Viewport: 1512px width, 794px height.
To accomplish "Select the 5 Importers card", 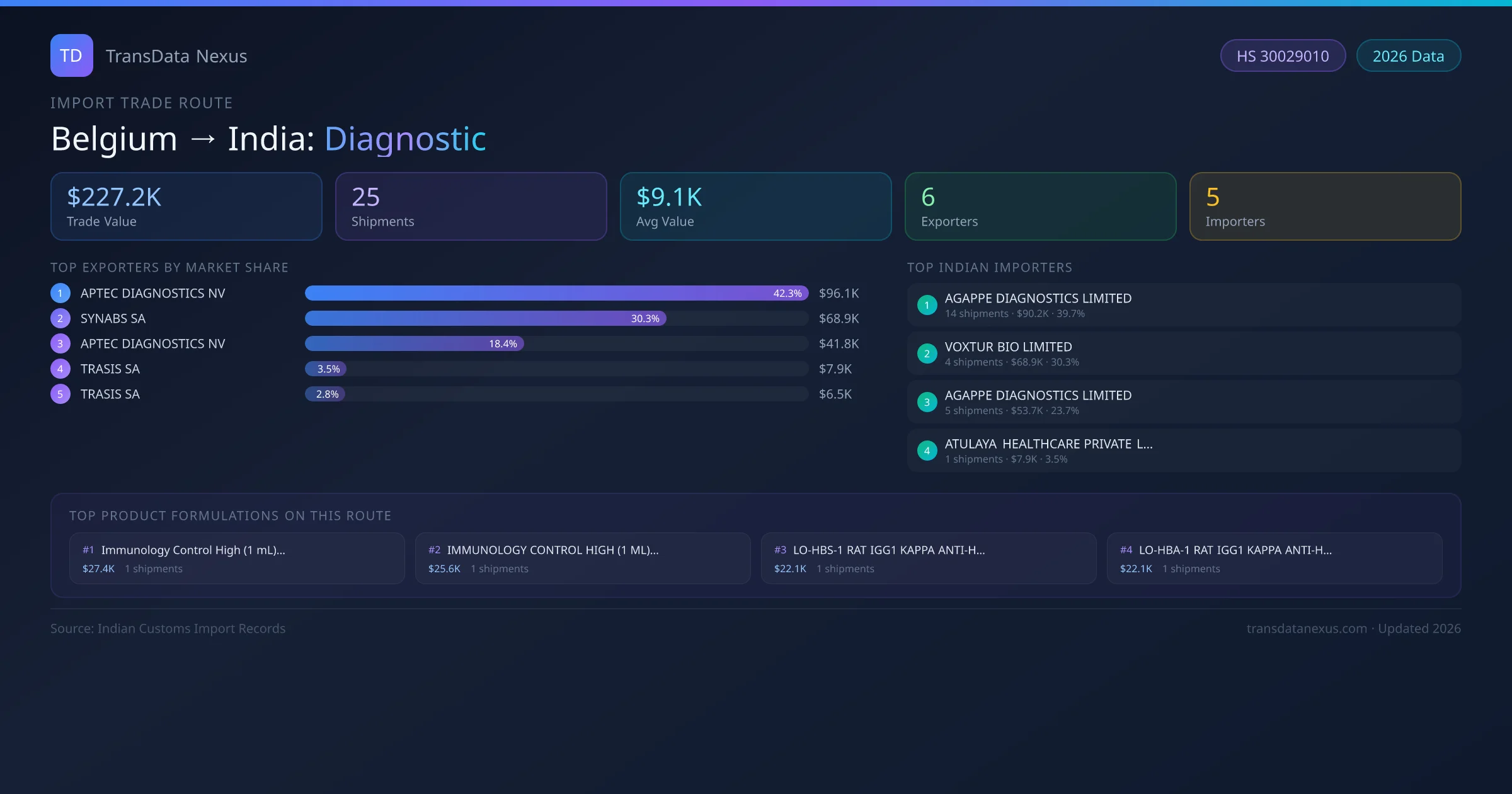I will pos(1325,207).
